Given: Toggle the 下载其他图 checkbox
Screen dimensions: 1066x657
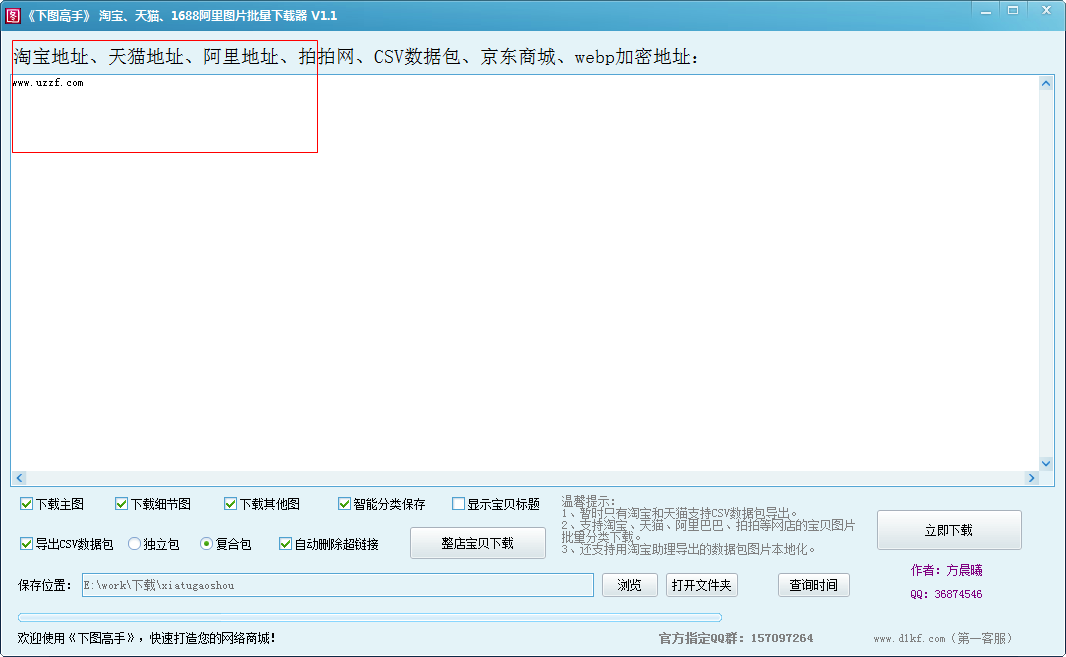Looking at the screenshot, I should (230, 504).
